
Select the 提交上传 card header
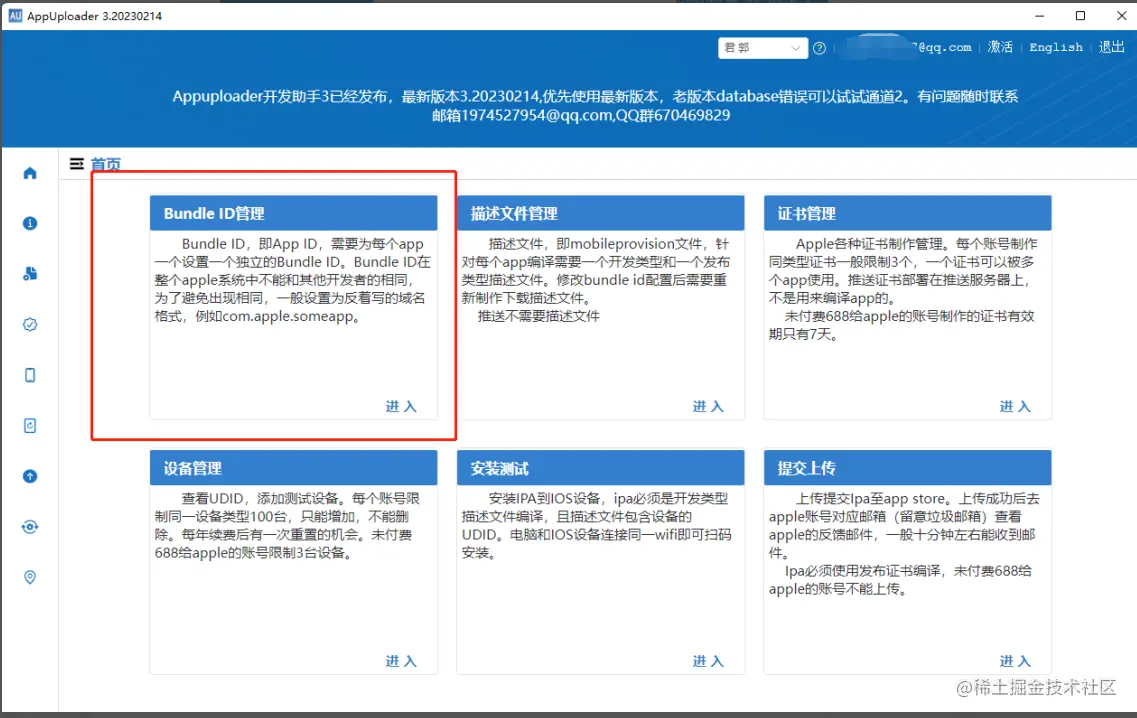[x=908, y=468]
